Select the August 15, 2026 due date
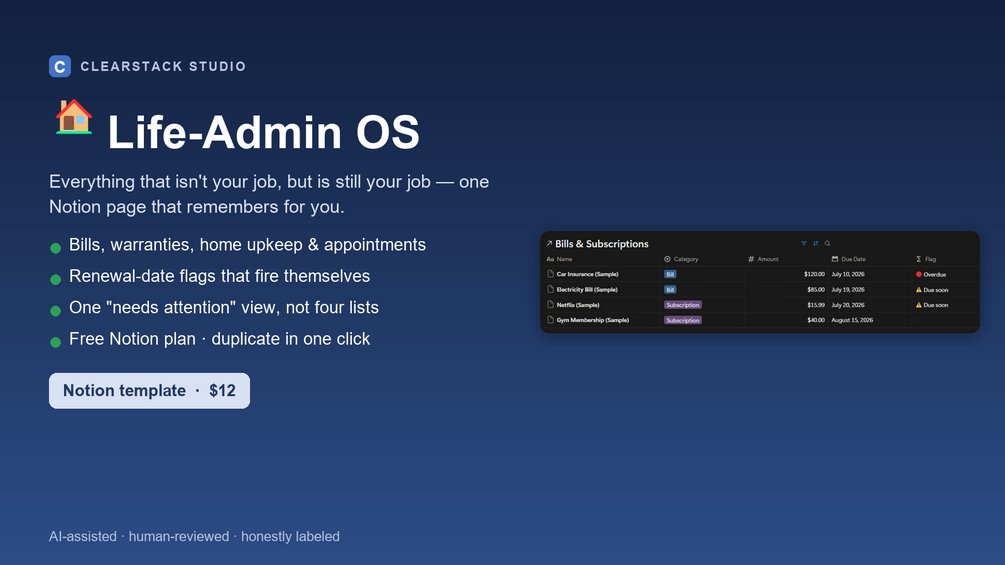1005x565 pixels. click(852, 320)
